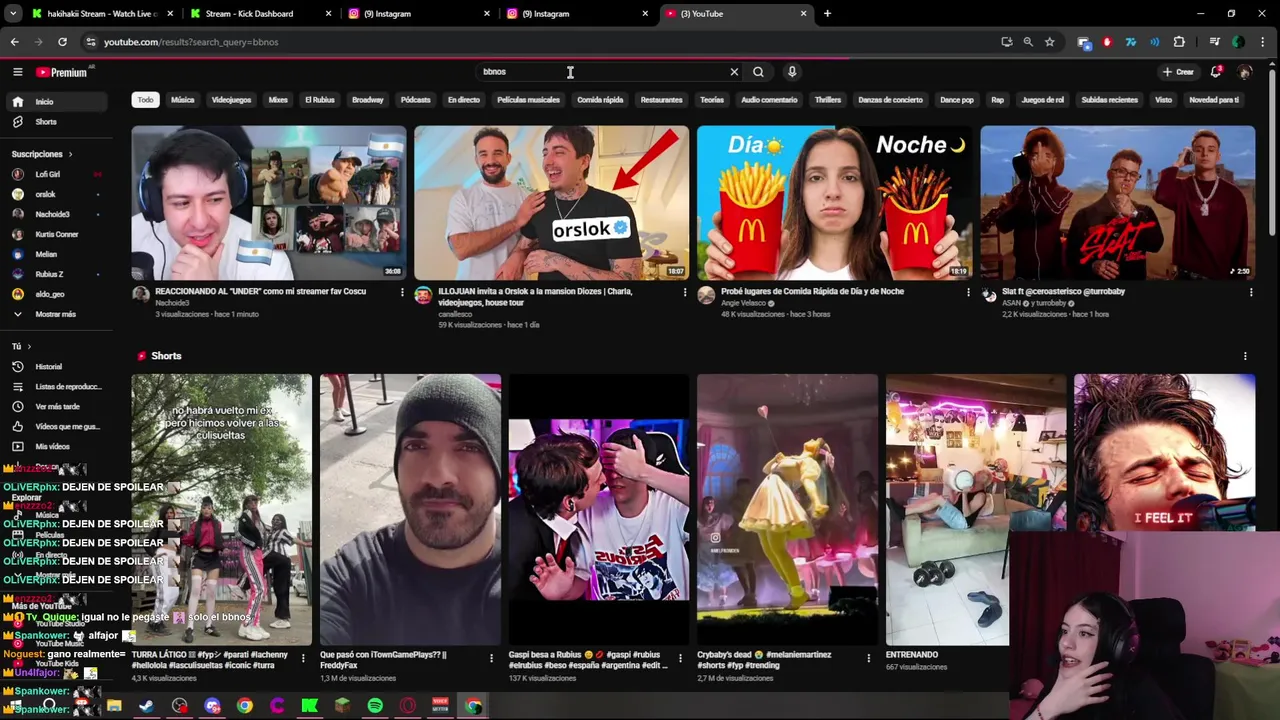Open options menu for Slat ft video

pyautogui.click(x=1251, y=292)
